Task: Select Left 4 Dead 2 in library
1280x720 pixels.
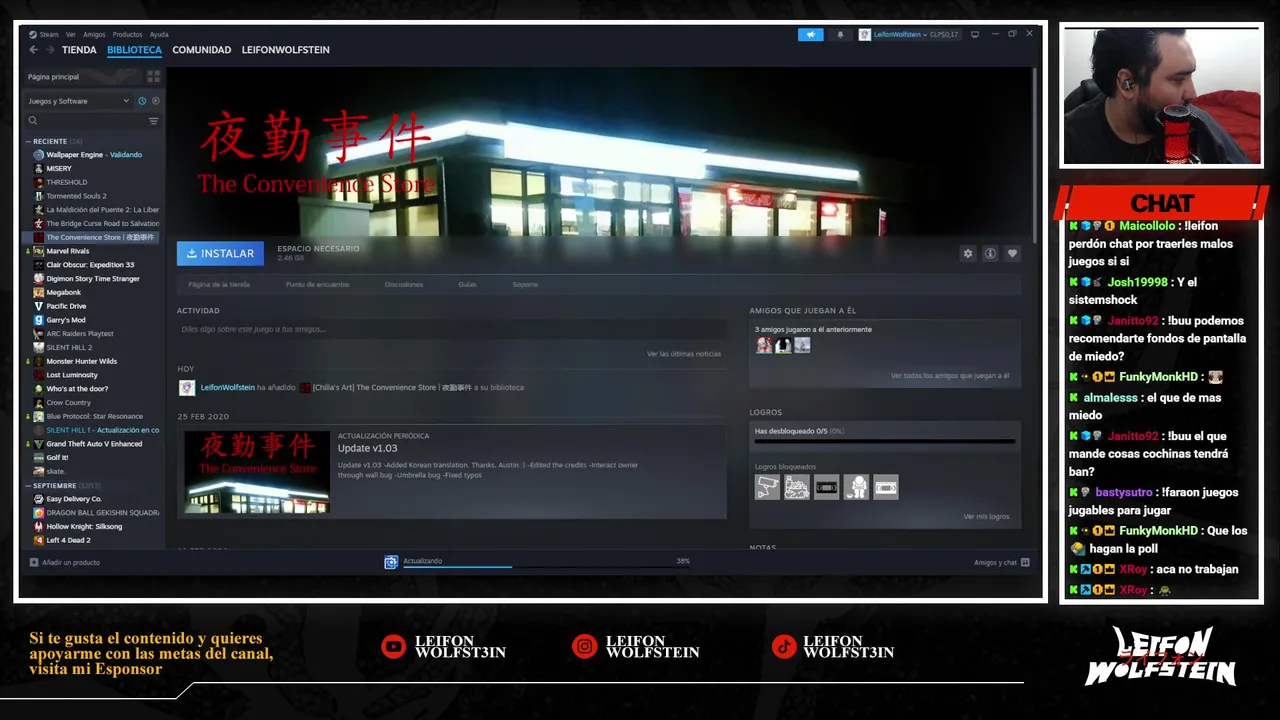Action: coord(68,540)
